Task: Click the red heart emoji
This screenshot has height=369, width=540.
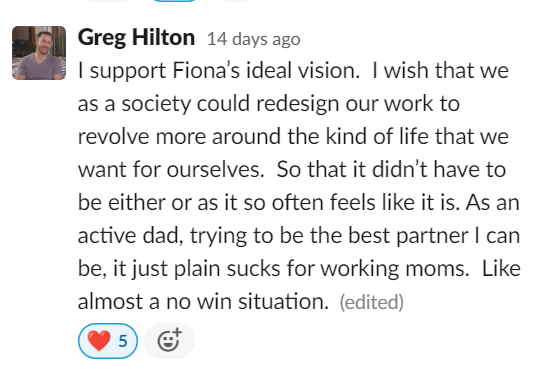Action: click(99, 341)
